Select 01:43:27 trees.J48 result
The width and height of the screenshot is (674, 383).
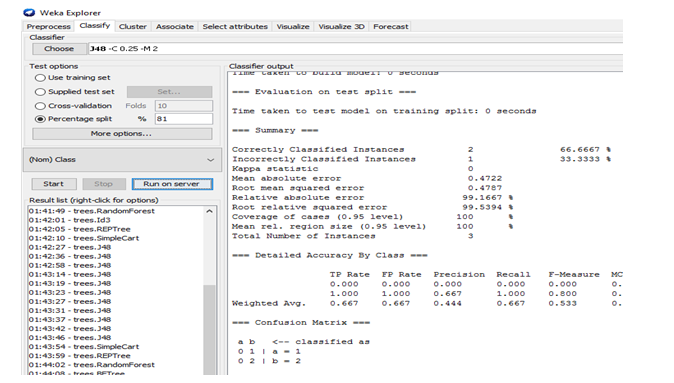[x=70, y=301]
